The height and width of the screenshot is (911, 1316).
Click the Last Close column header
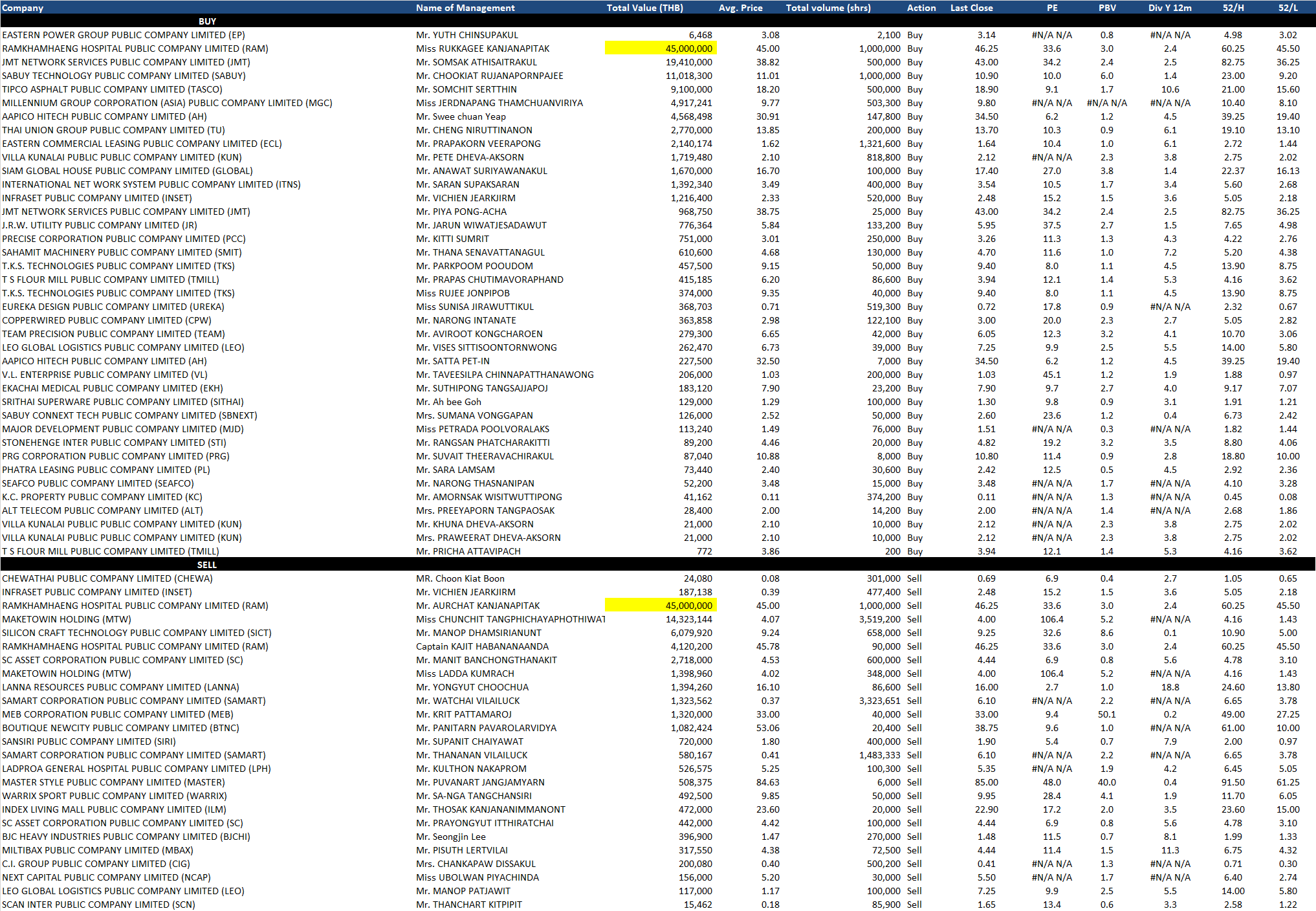tap(971, 8)
